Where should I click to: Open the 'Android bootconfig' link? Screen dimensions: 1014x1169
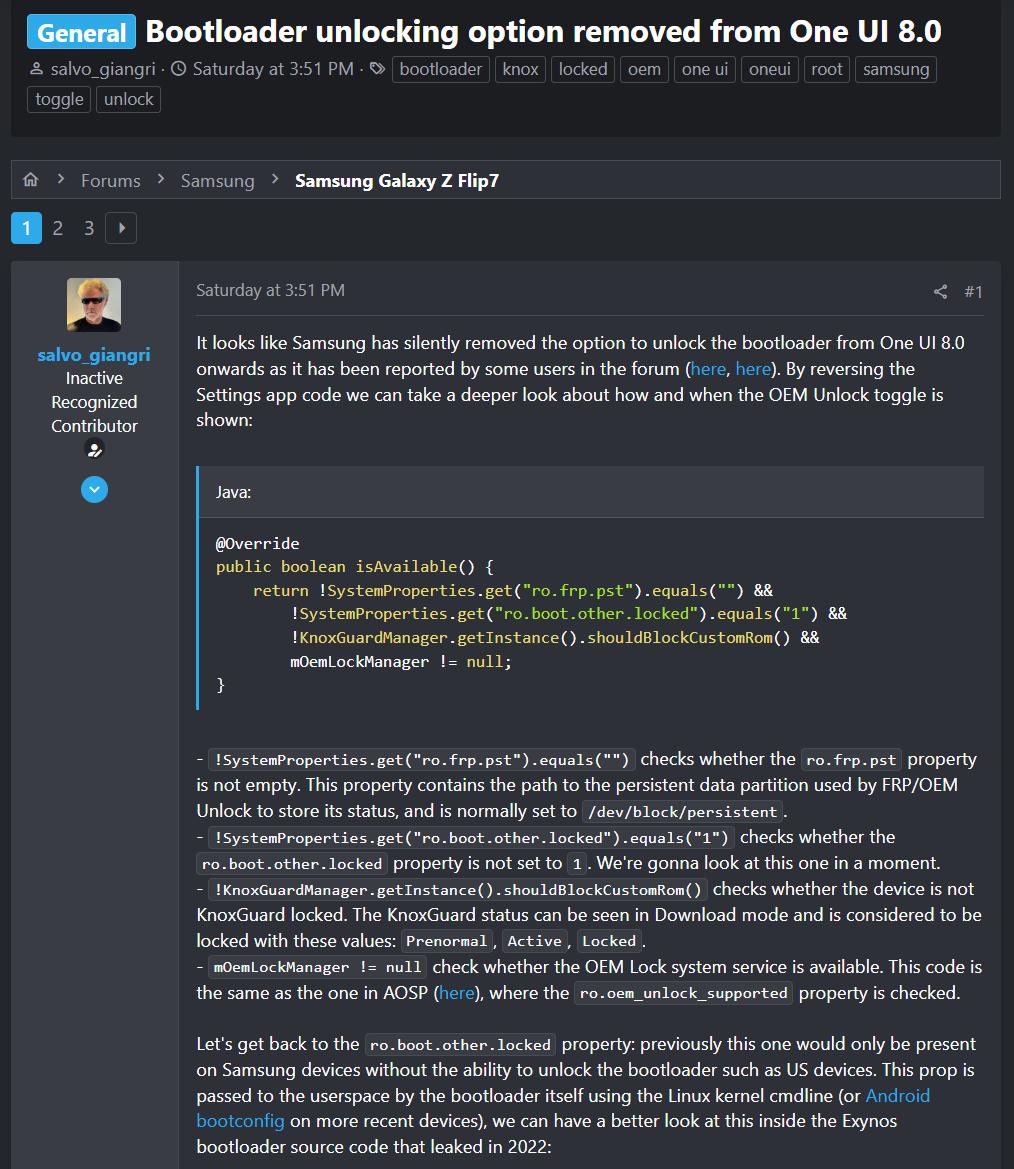(898, 1096)
